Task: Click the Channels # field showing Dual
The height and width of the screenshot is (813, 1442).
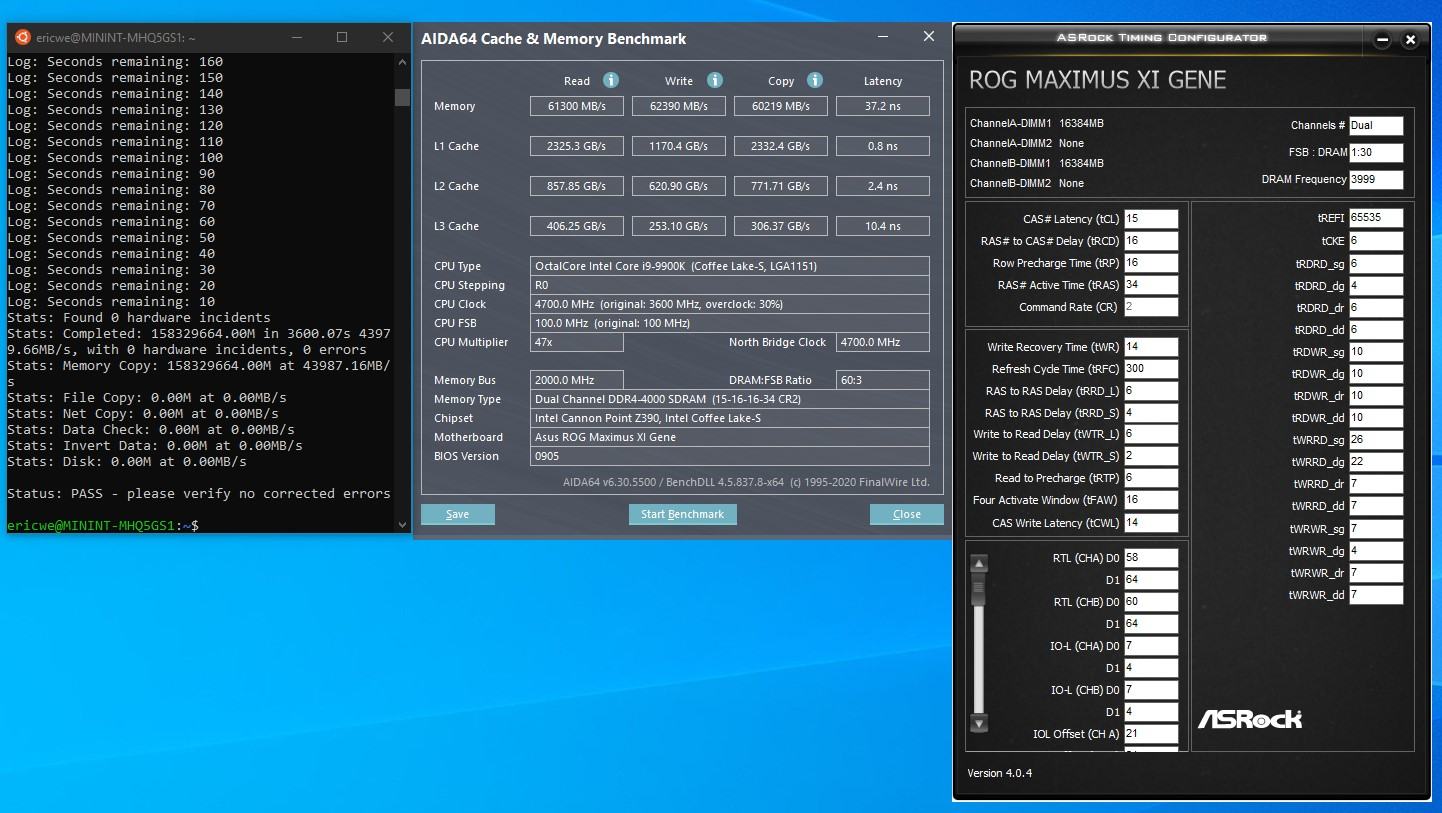Action: point(1376,126)
